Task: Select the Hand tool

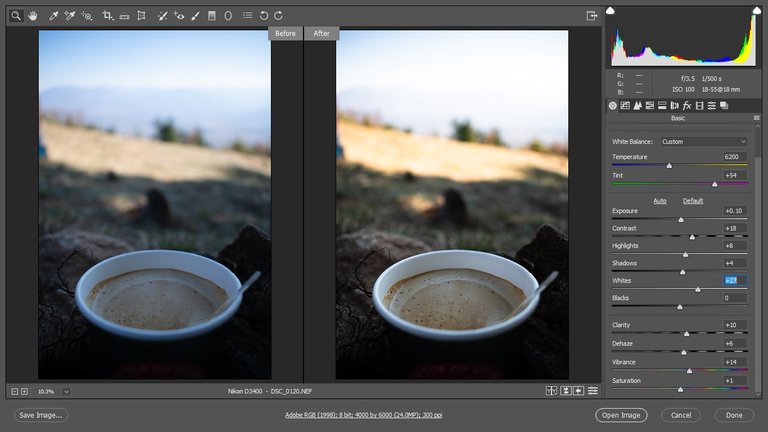Action: 33,16
